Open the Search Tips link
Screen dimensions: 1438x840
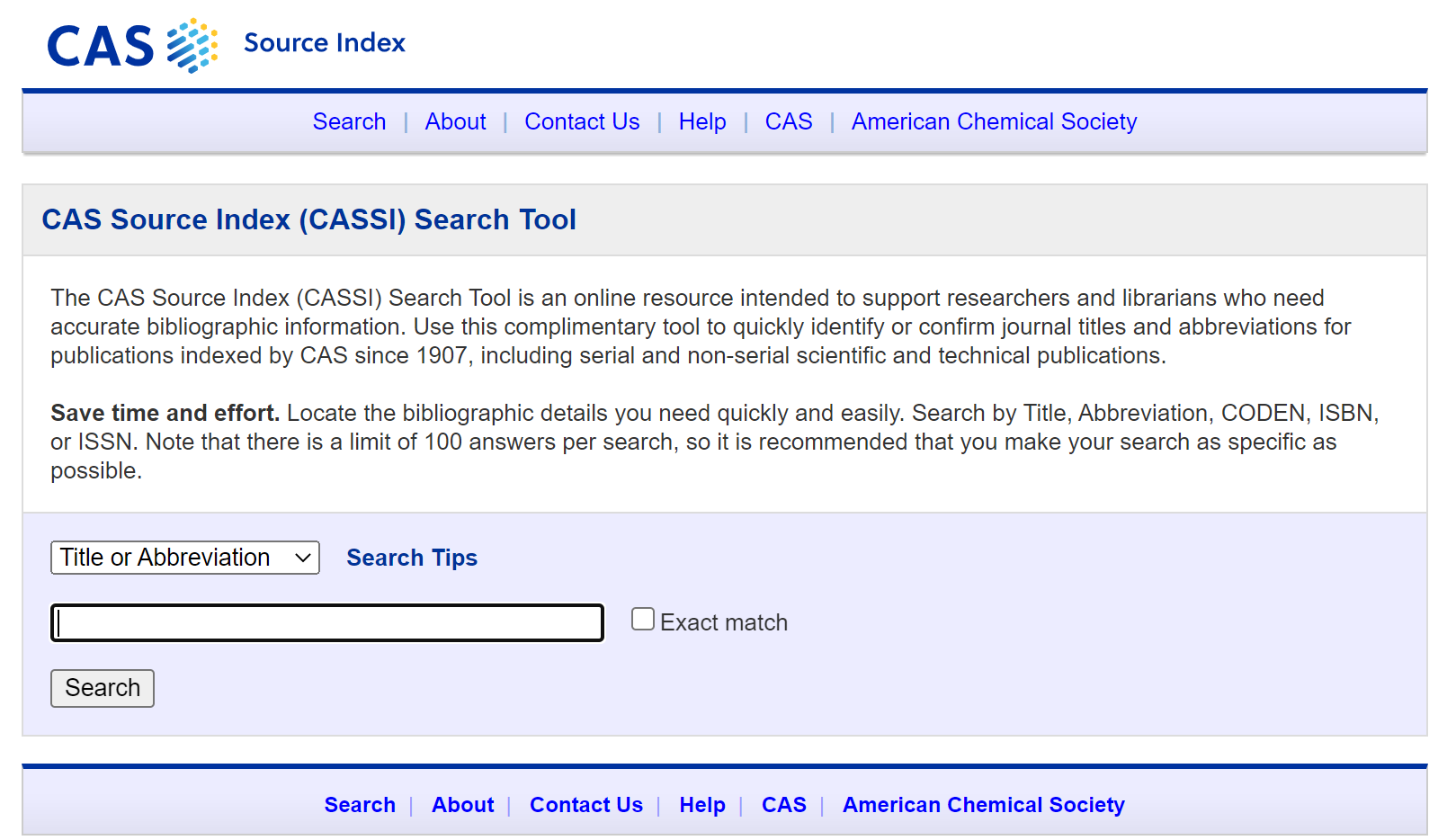tap(412, 558)
